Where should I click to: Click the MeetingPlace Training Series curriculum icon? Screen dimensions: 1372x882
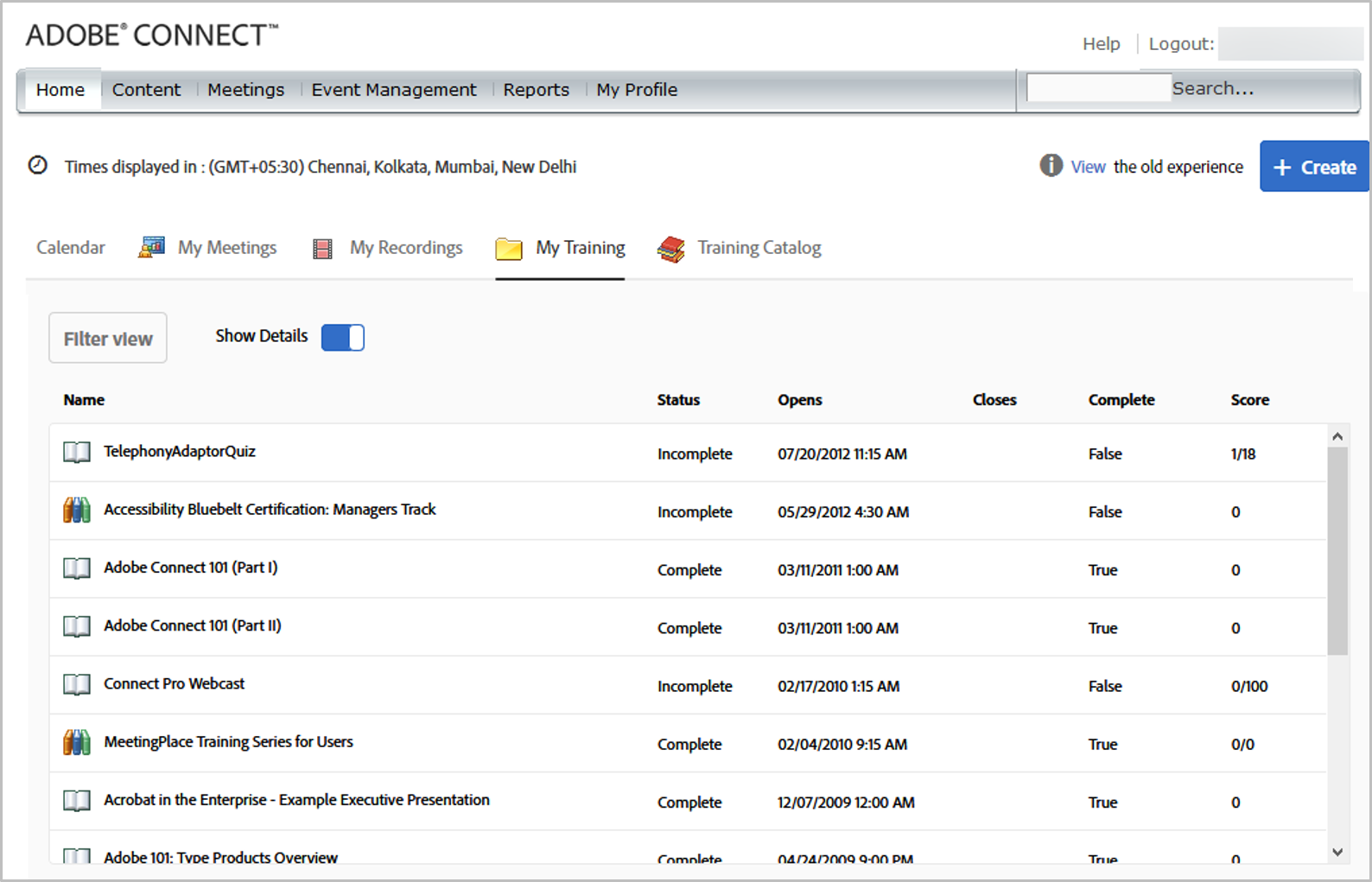[x=77, y=742]
